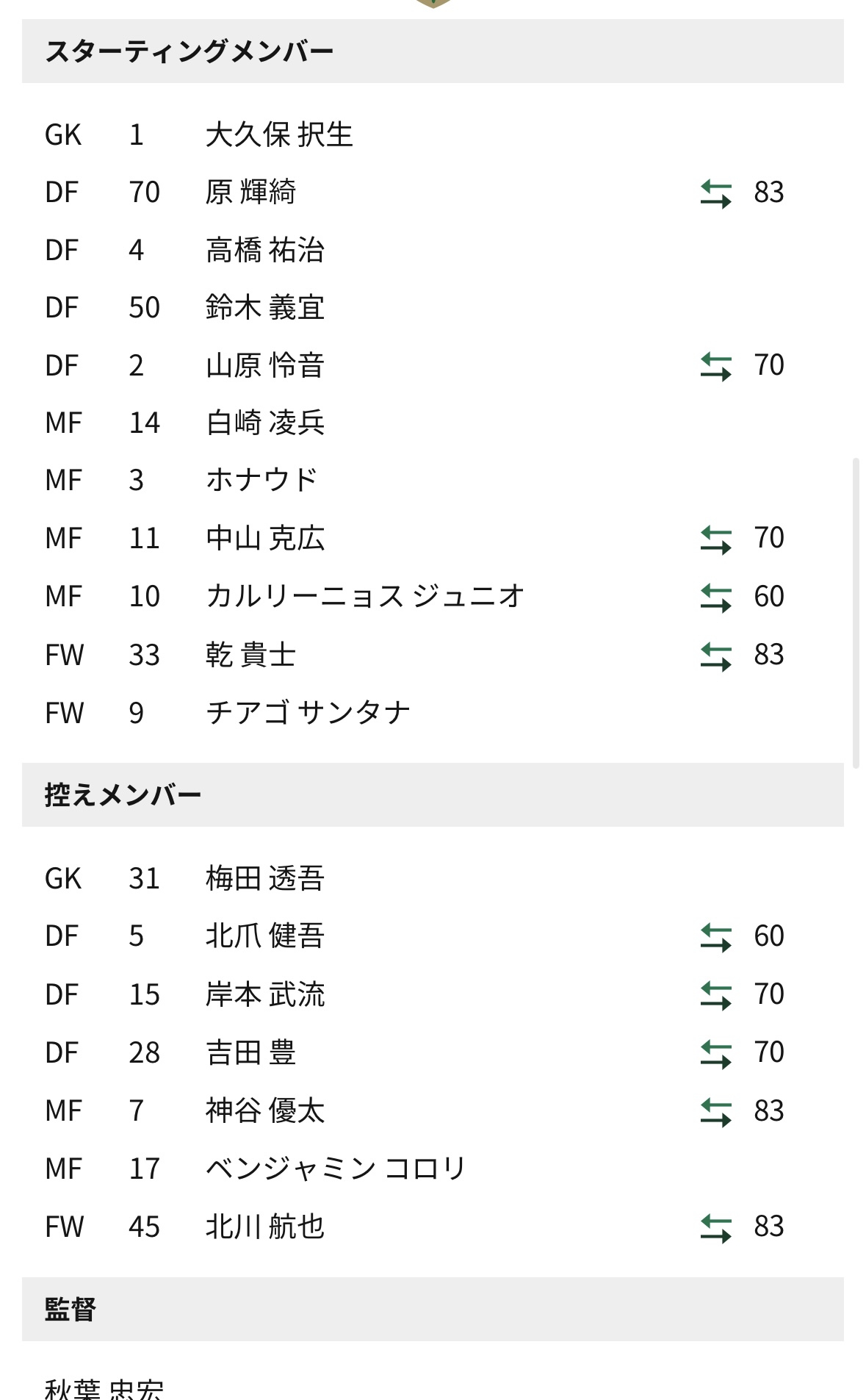Click substitution icon for カルリーニョス ジュニオ

[x=715, y=597]
